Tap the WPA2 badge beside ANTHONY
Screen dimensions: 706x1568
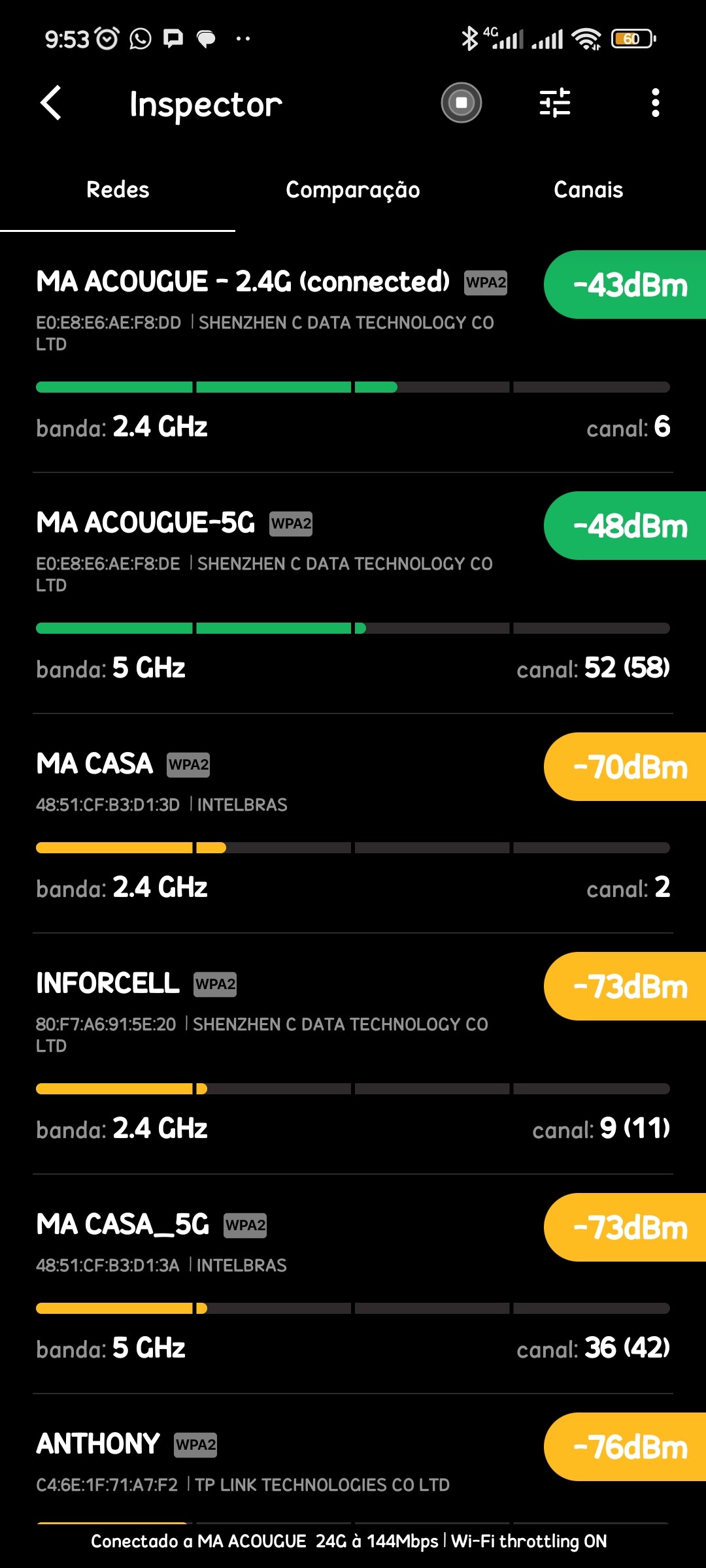click(195, 1445)
